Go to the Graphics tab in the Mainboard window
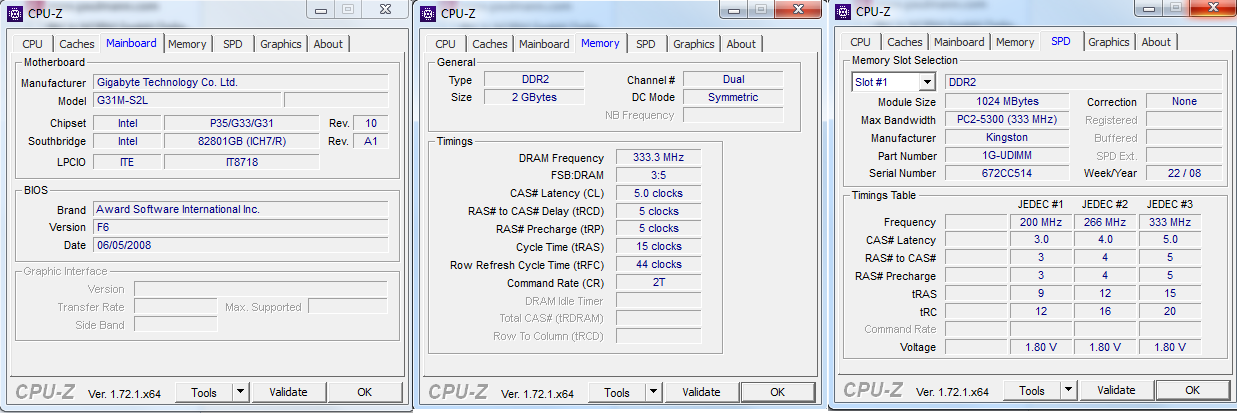Screen dimensions: 1237x413 pyautogui.click(x=280, y=44)
